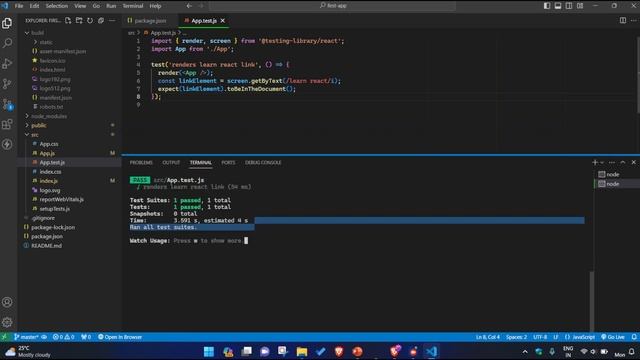Open Source Control view

pos(7,84)
